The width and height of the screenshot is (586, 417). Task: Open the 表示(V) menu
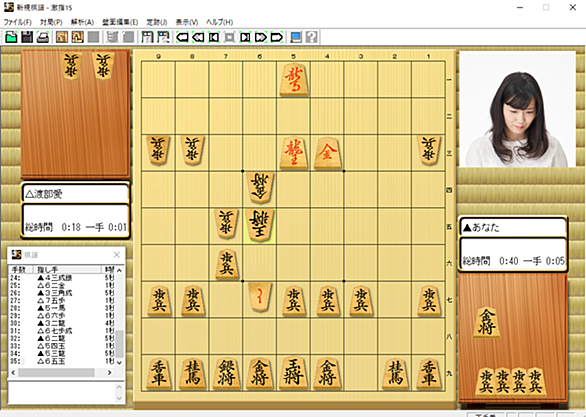point(186,22)
